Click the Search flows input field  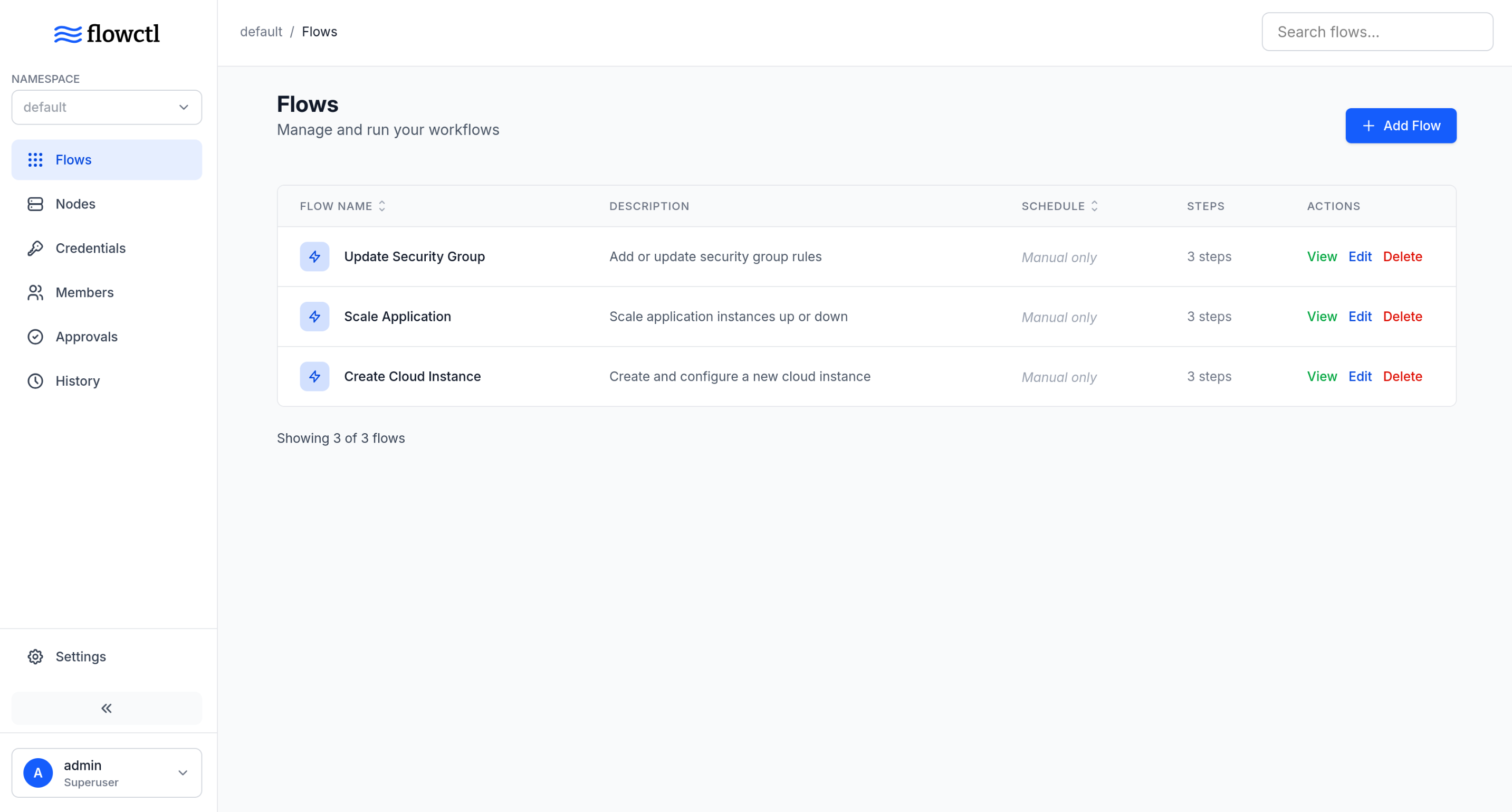[1377, 32]
